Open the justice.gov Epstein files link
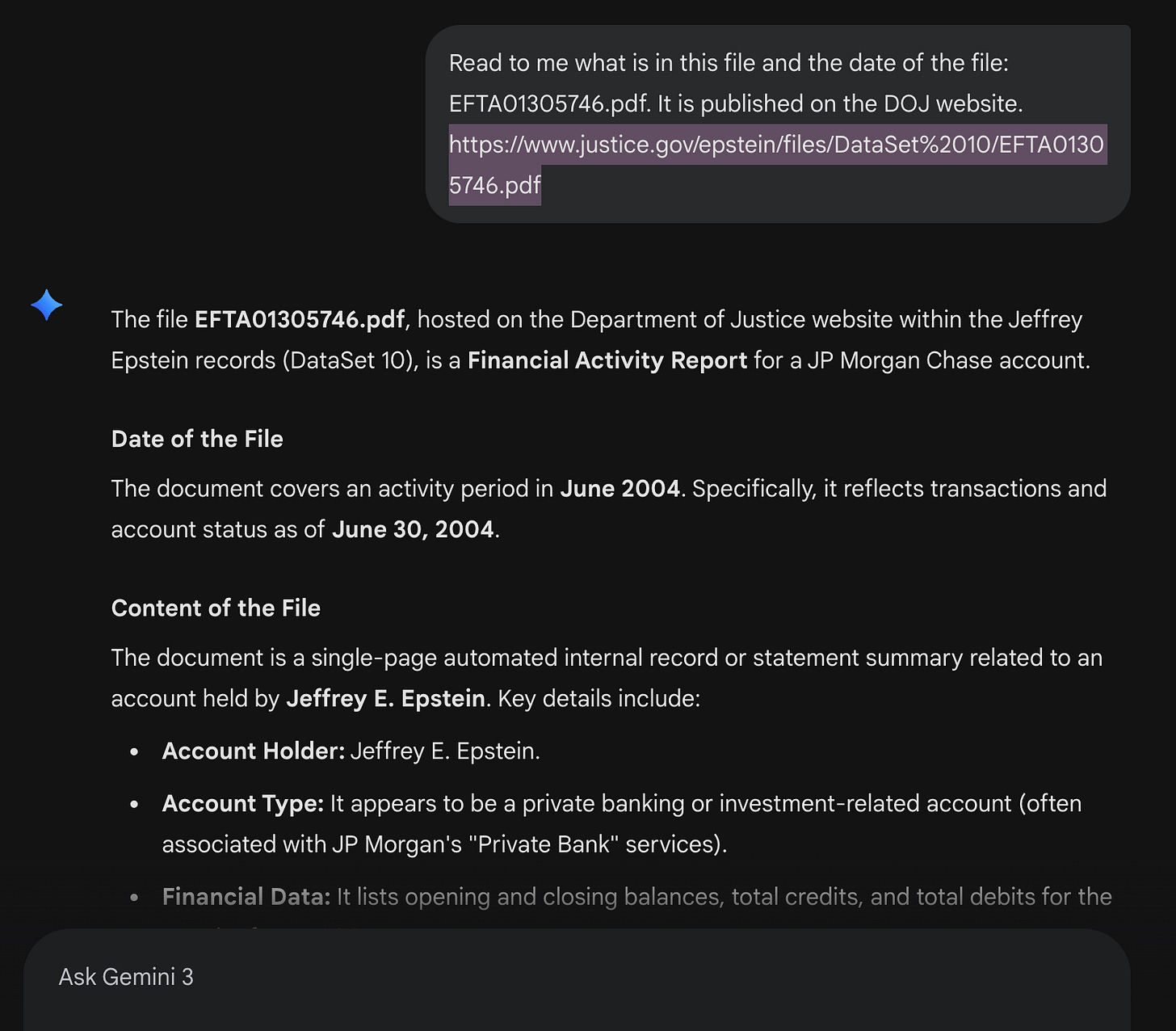Image resolution: width=1176 pixels, height=1031 pixels. [776, 165]
